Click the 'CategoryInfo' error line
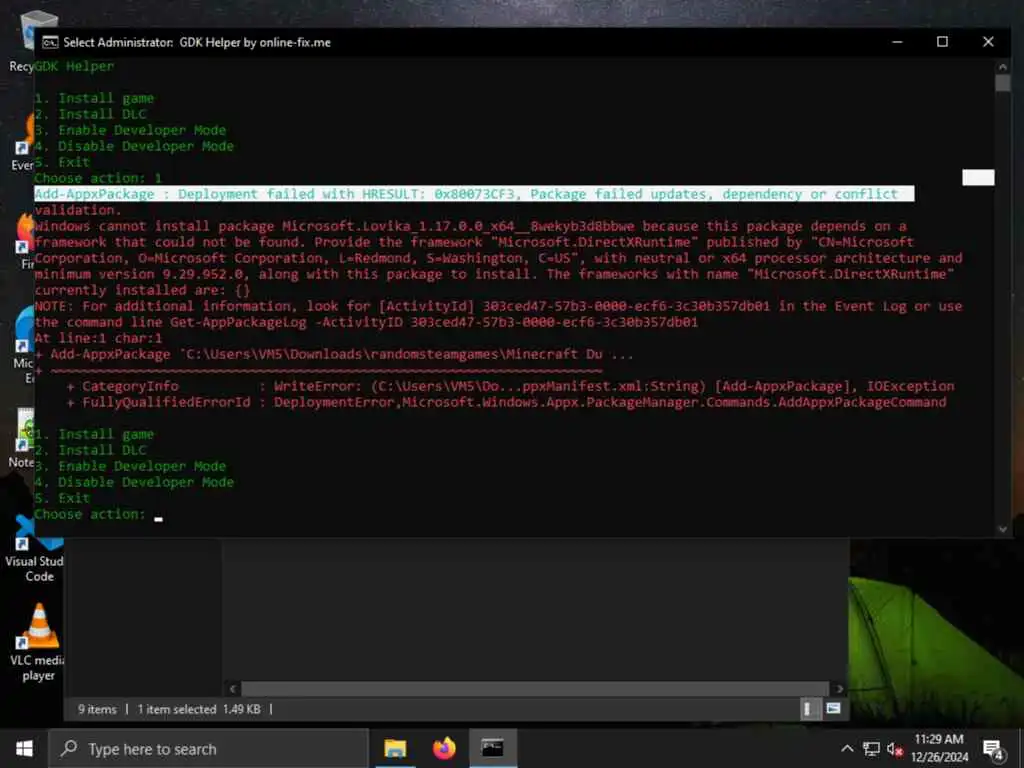The width and height of the screenshot is (1024, 768). [x=510, y=386]
